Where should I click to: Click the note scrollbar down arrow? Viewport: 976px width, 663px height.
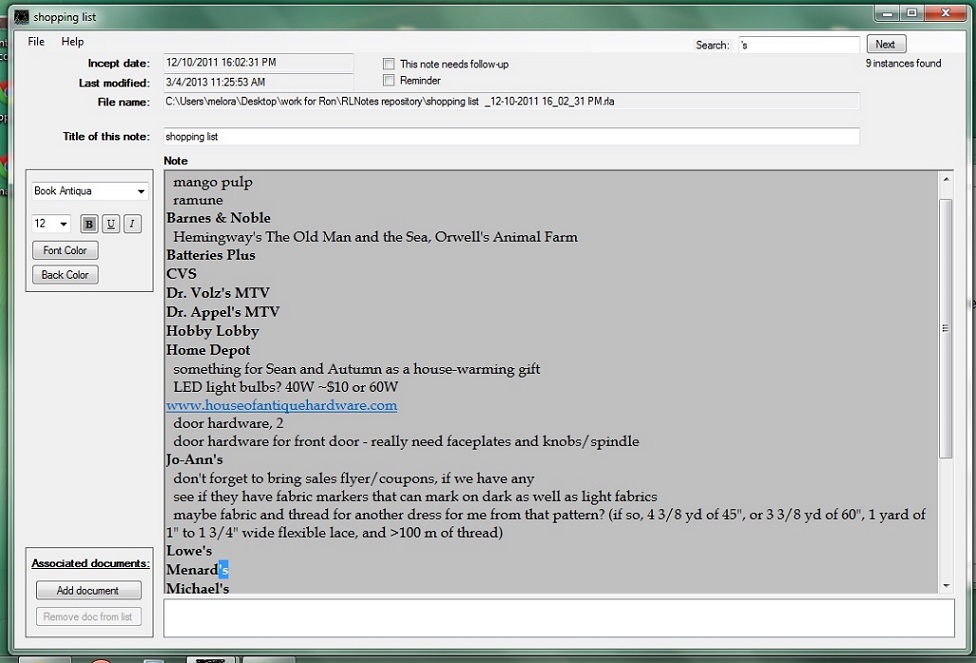click(946, 586)
